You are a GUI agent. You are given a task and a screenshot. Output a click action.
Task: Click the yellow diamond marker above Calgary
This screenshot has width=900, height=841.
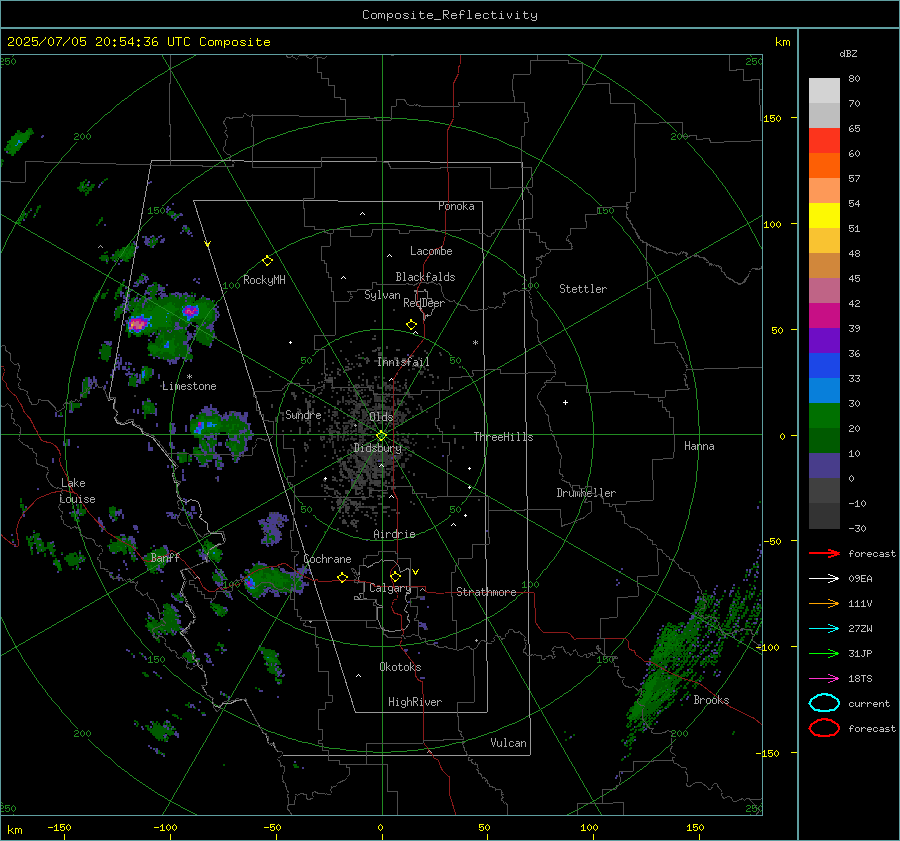click(x=395, y=576)
